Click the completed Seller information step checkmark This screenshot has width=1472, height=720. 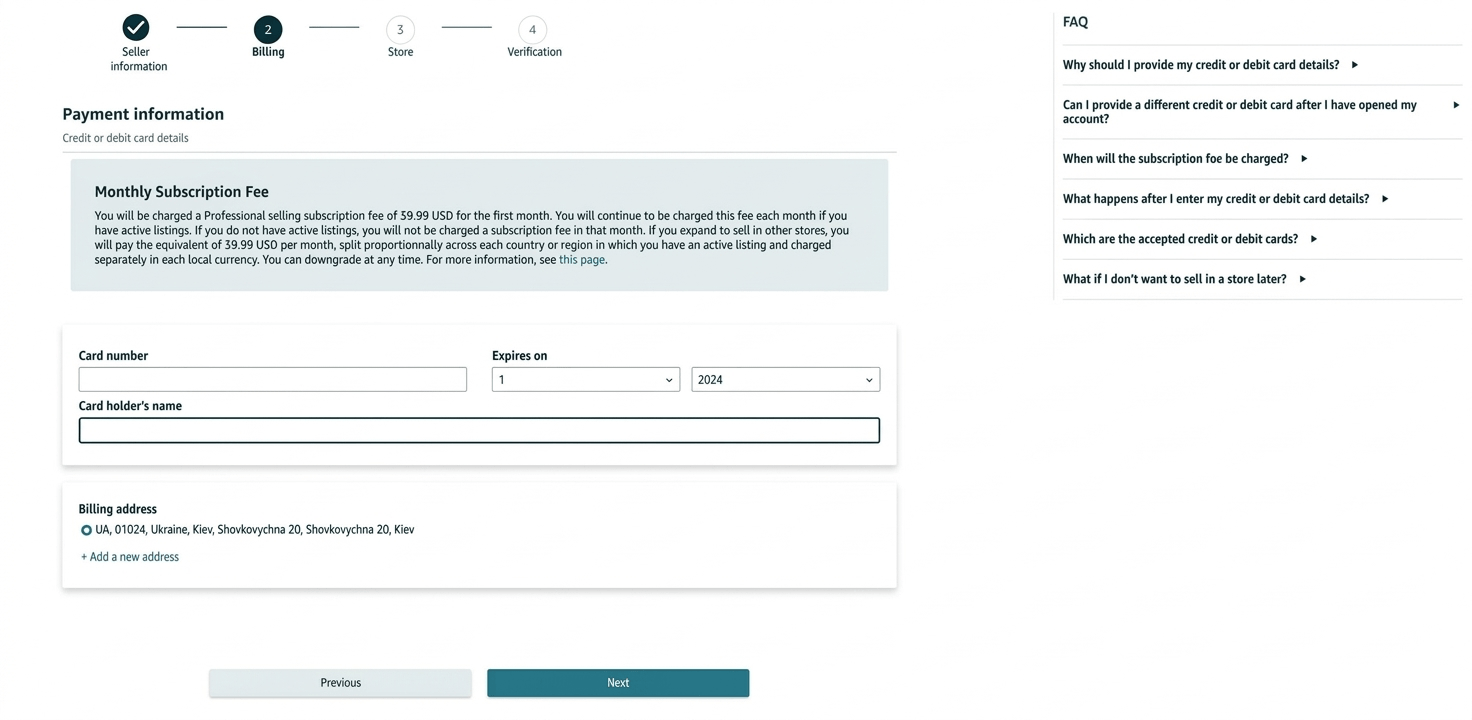point(135,28)
